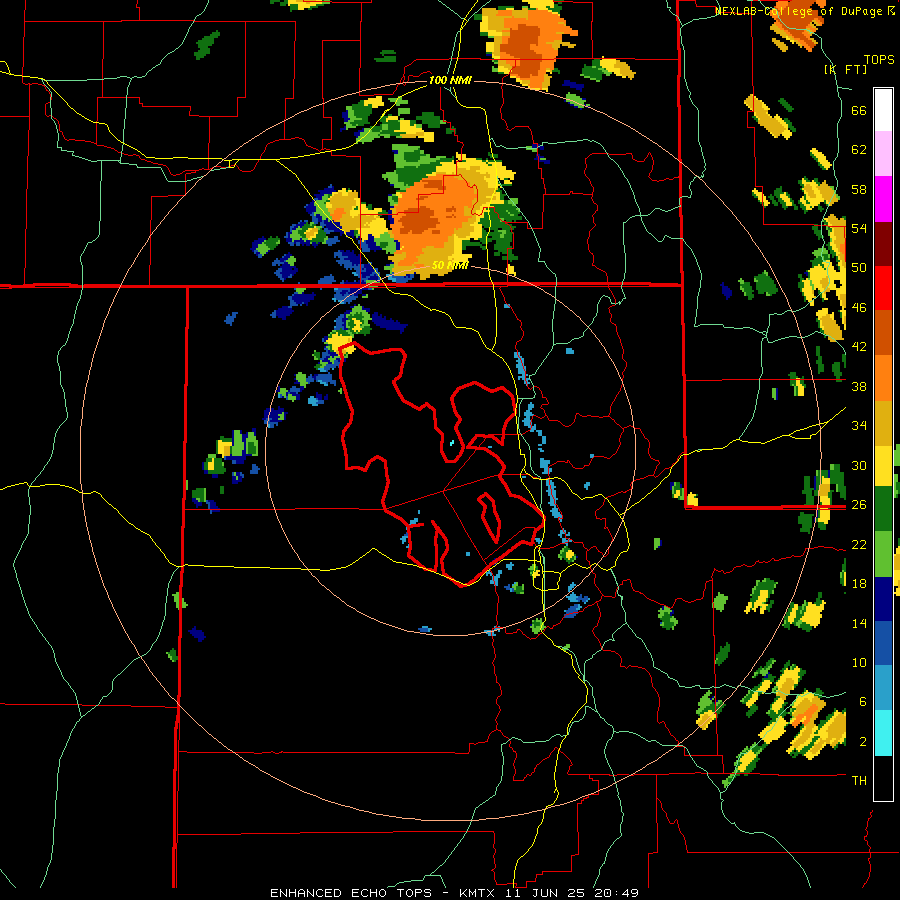
Task: Click the 'TOPS' legend title
Action: (879, 59)
